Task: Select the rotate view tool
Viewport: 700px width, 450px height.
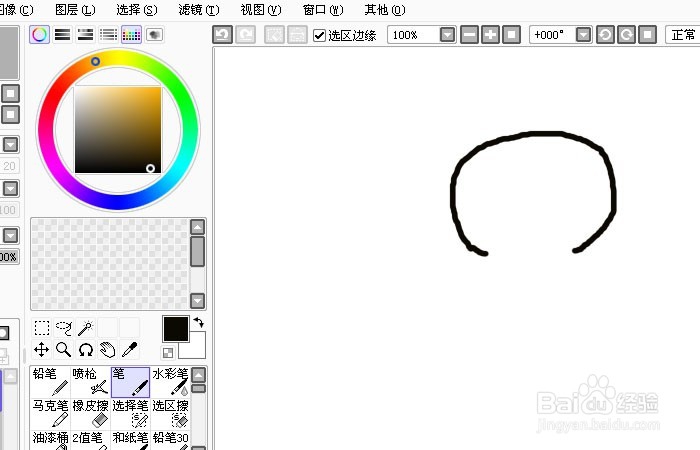Action: tap(85, 350)
